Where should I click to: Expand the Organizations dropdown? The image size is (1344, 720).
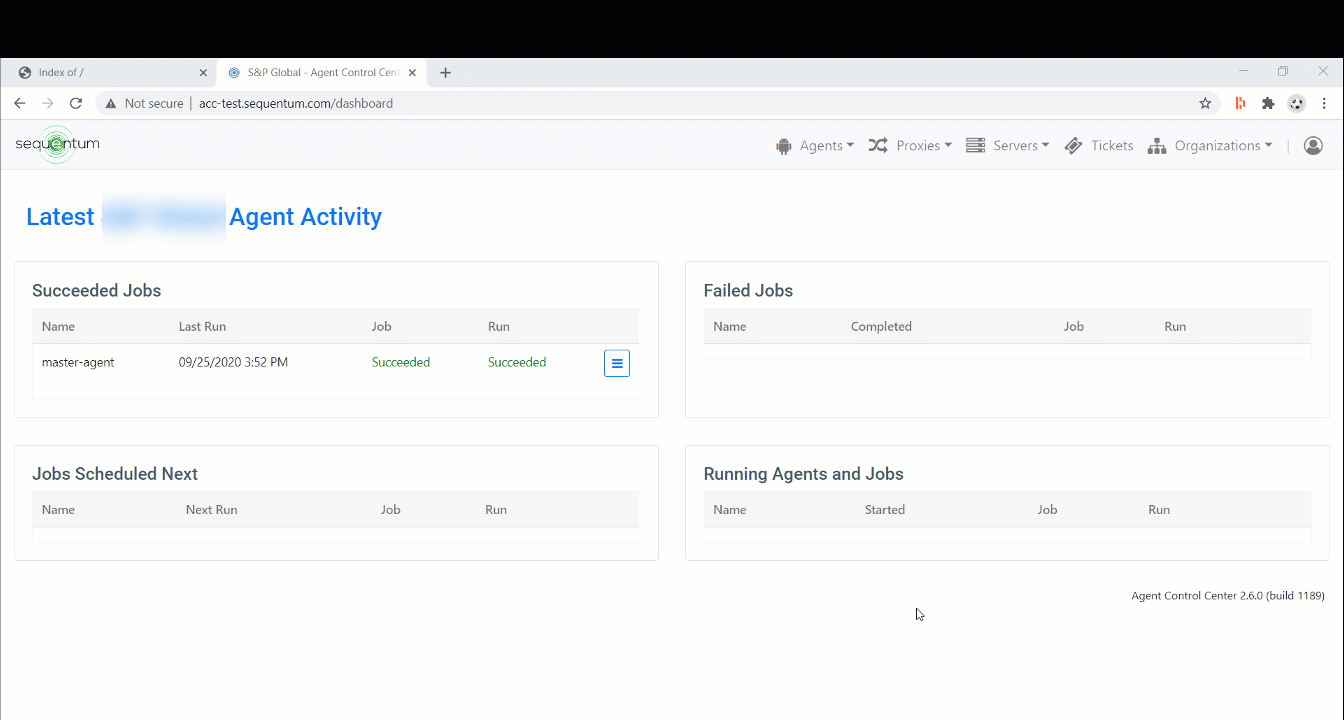pos(1210,146)
